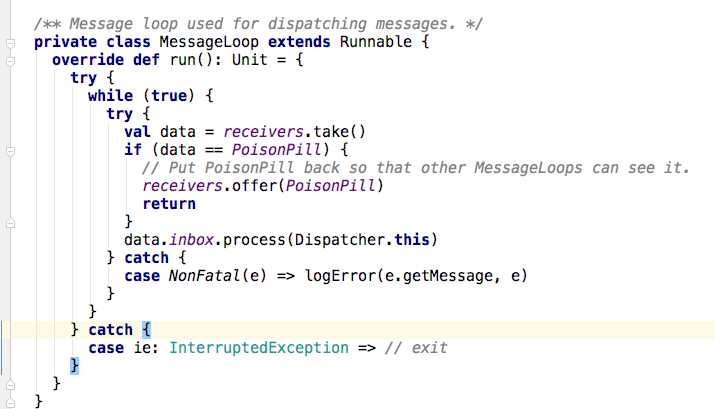This screenshot has width=715, height=409.
Task: Collapse the run() method fold marker
Action: [8, 60]
